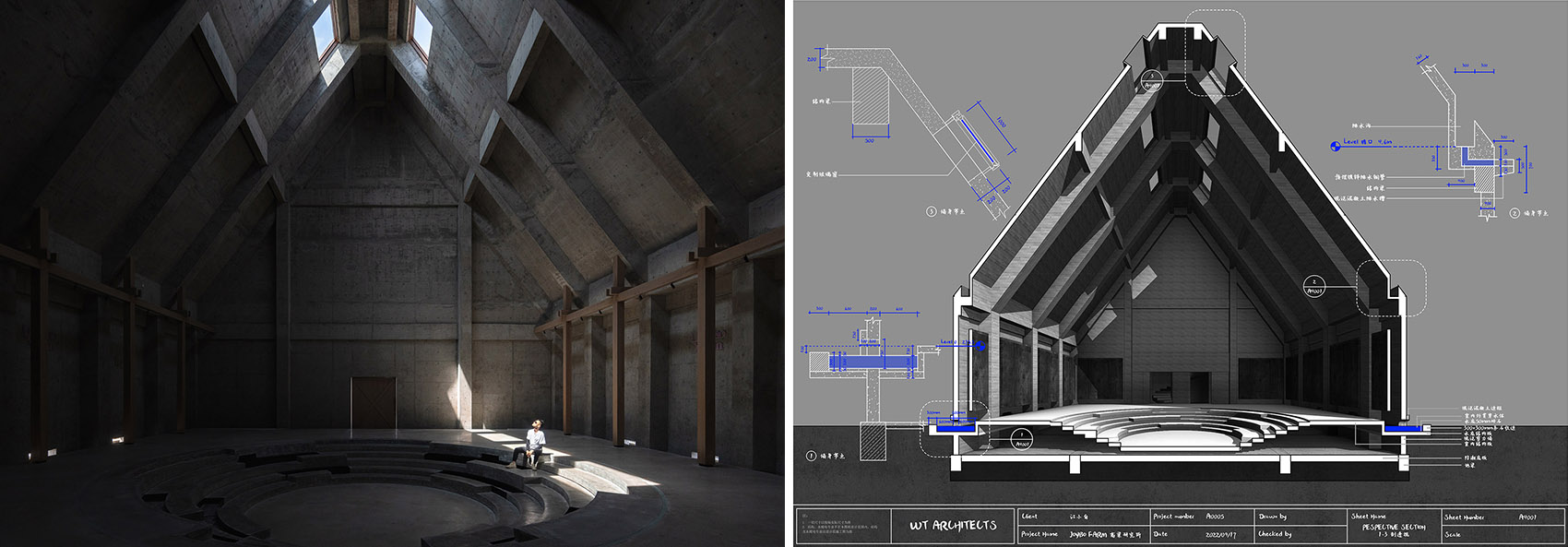1568x547 pixels.
Task: Select the "Project Name" label in the title block
Action: (1039, 534)
